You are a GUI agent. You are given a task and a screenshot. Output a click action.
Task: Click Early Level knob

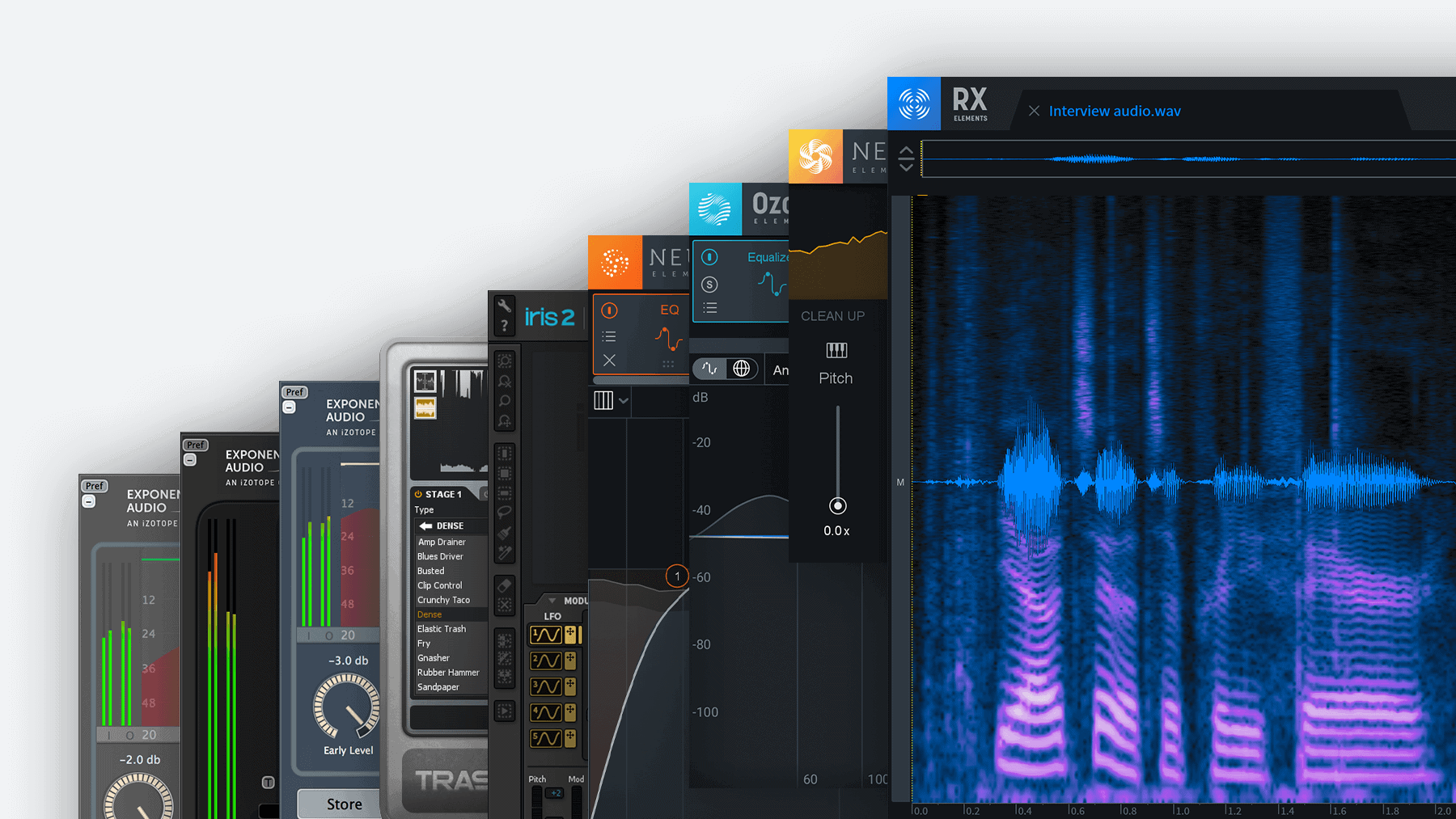pos(347,707)
